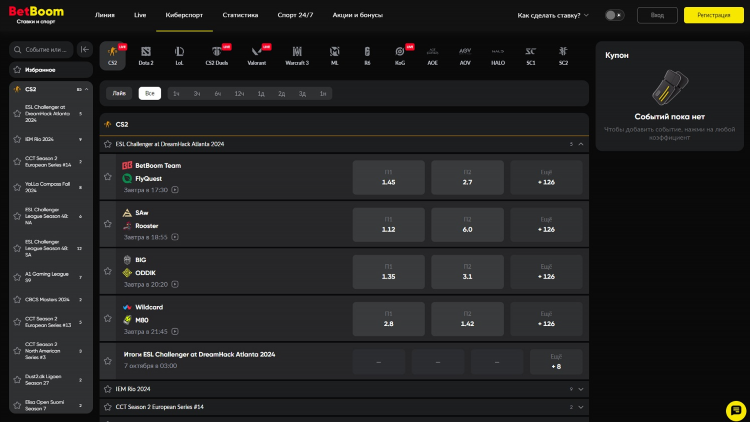
Task: Select the LoL game icon
Action: pyautogui.click(x=179, y=56)
